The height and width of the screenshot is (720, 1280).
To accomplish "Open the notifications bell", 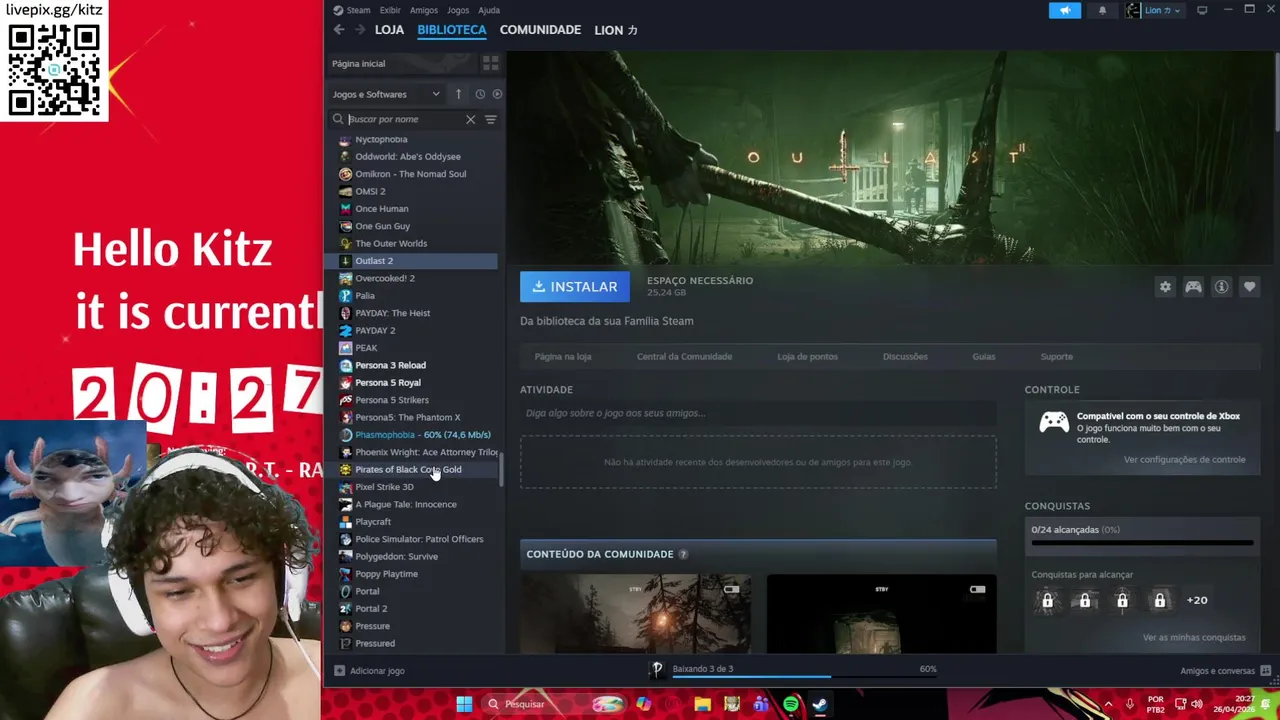I will coord(1102,10).
